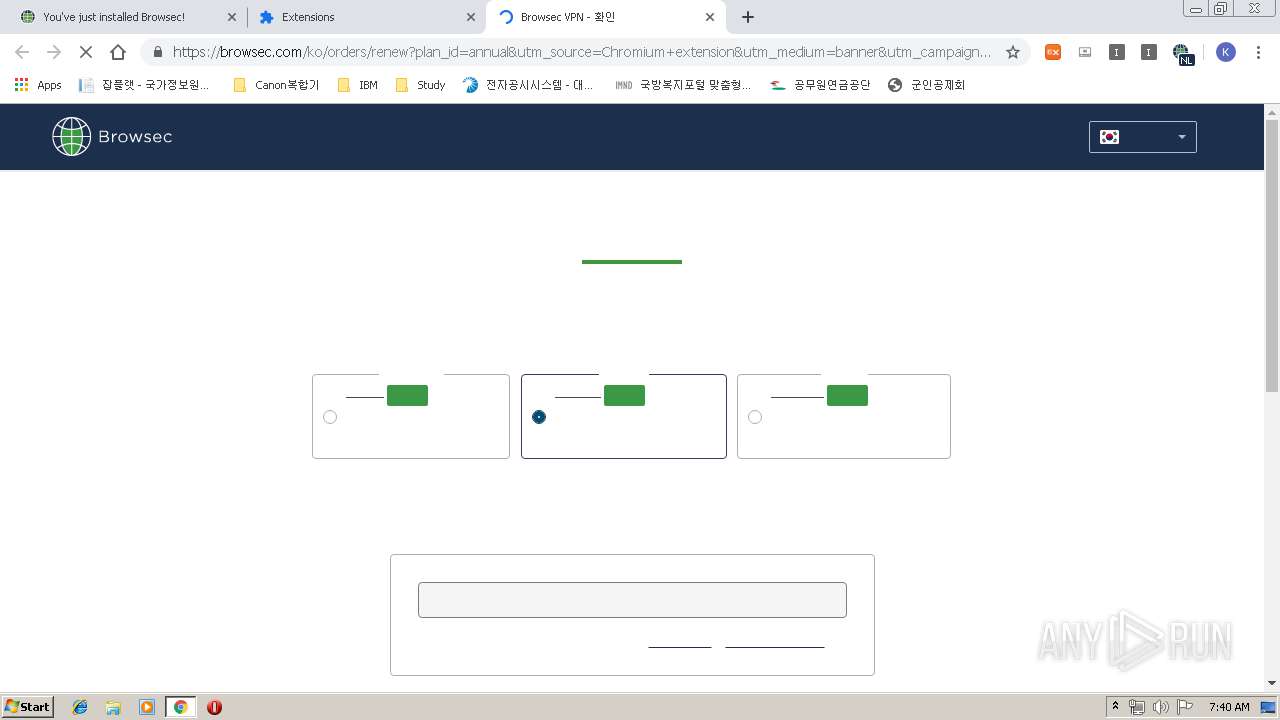The image size is (1280, 720).
Task: Open the 국방복지포털 맞춤형 bookmark
Action: click(683, 85)
